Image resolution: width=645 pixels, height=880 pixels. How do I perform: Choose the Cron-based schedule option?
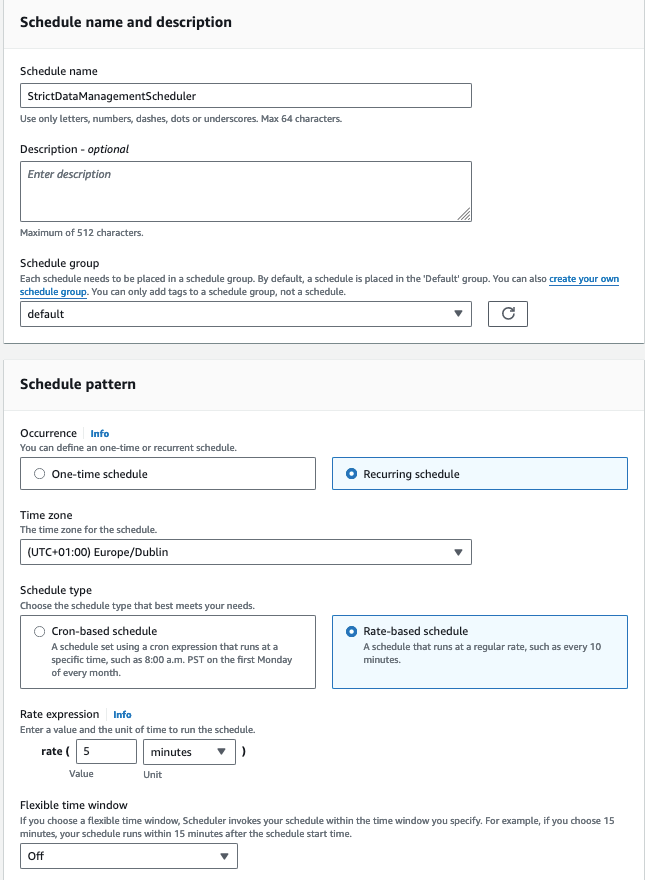(40, 632)
